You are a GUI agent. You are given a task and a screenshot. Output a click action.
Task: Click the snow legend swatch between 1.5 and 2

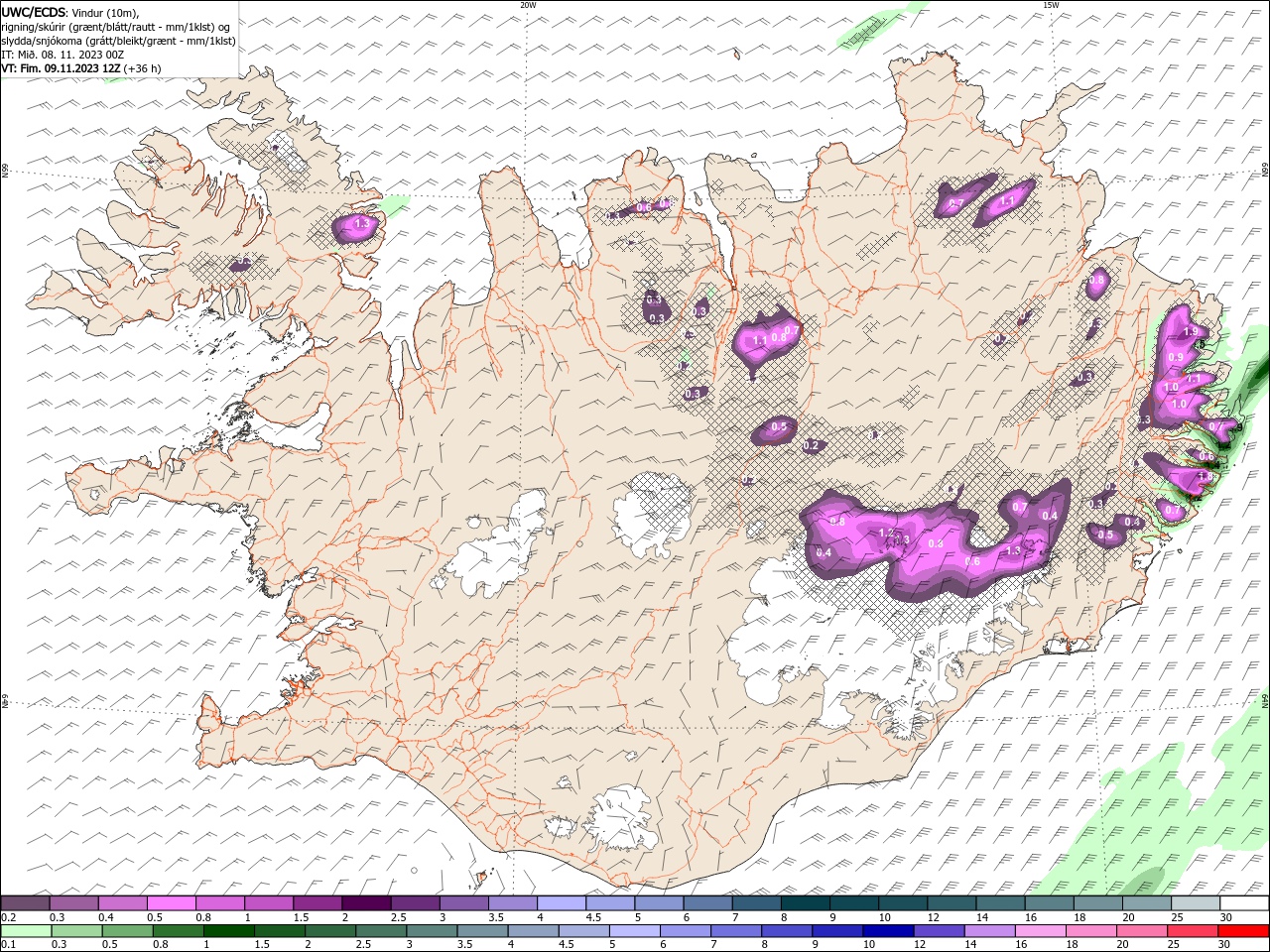(x=317, y=903)
